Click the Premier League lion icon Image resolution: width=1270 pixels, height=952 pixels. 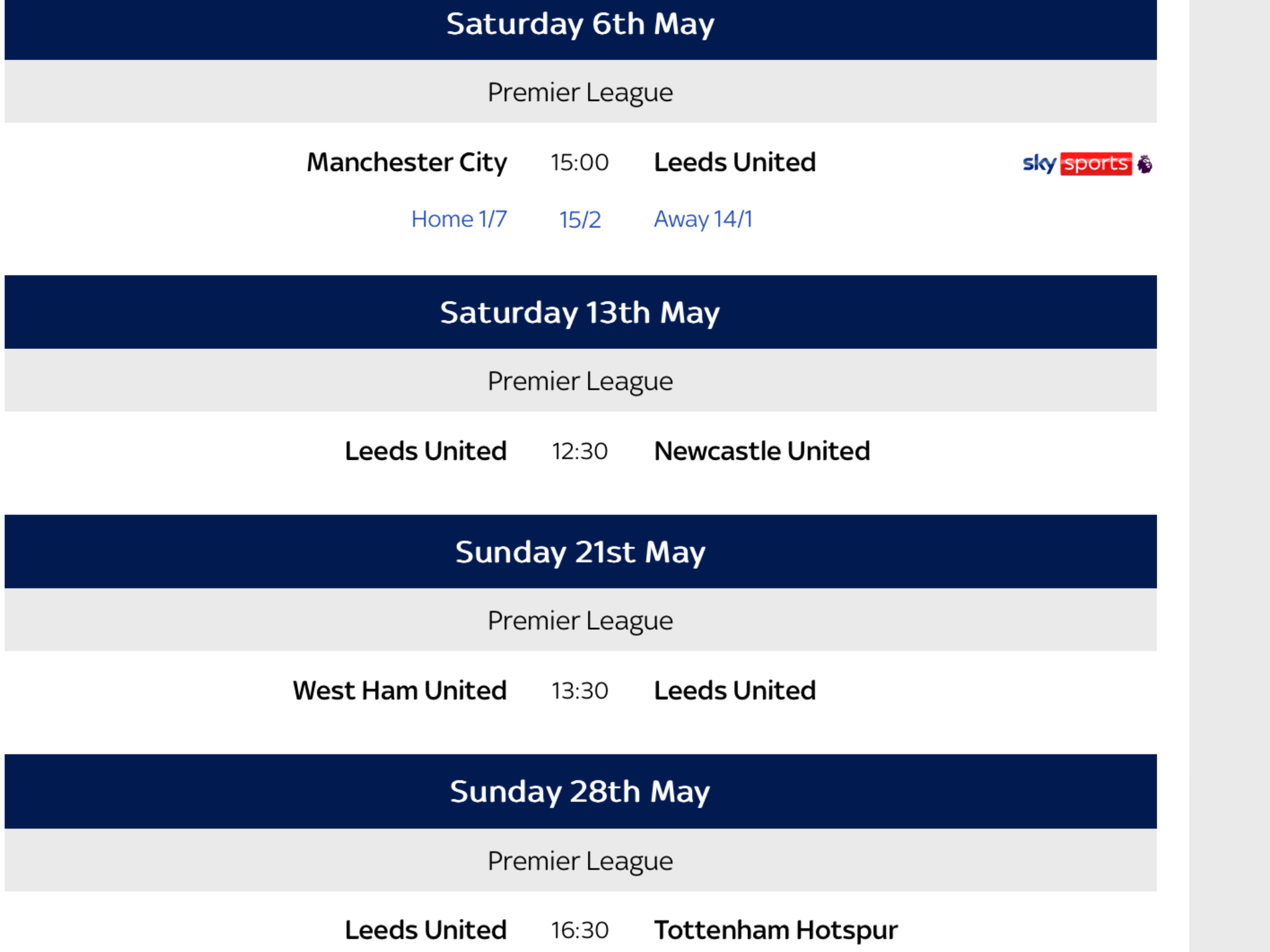[x=1145, y=164]
